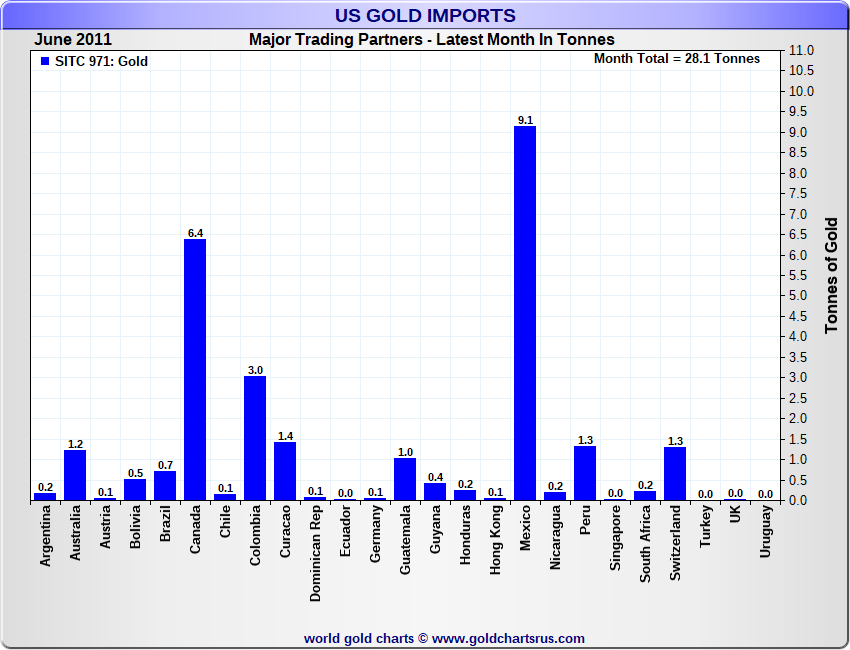
Task: Click the 'Bolivia' axis label
Action: [135, 527]
